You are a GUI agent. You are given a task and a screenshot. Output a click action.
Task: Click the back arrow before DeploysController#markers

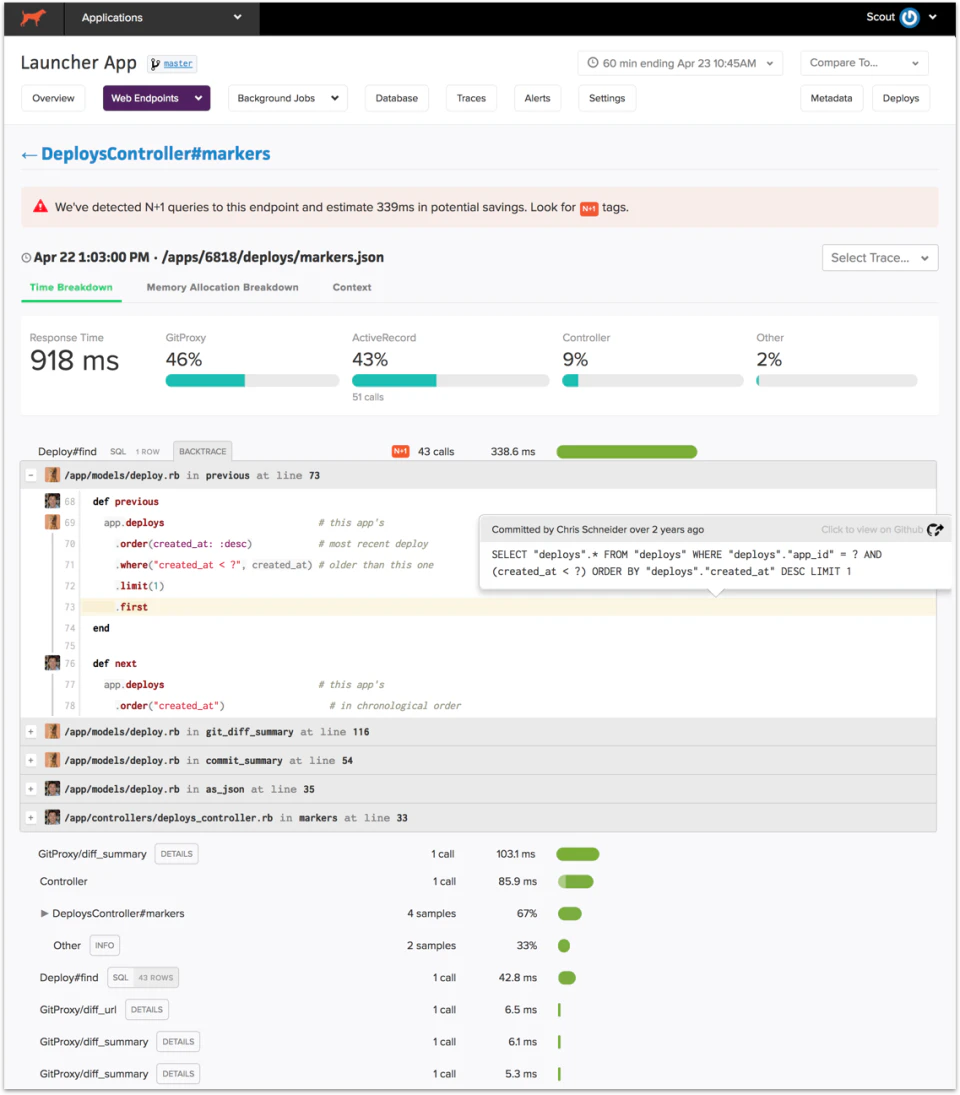point(29,154)
